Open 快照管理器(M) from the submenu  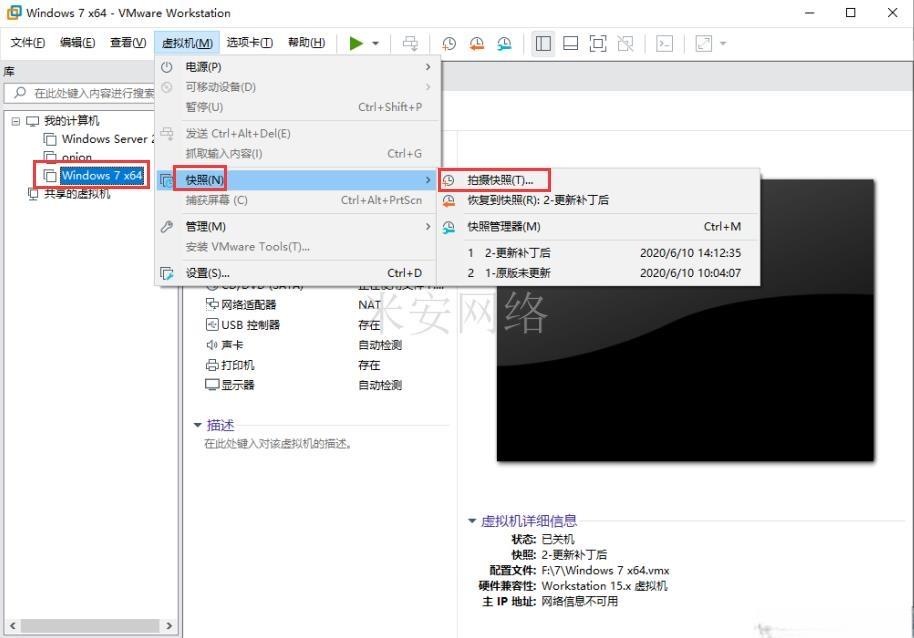coord(599,227)
